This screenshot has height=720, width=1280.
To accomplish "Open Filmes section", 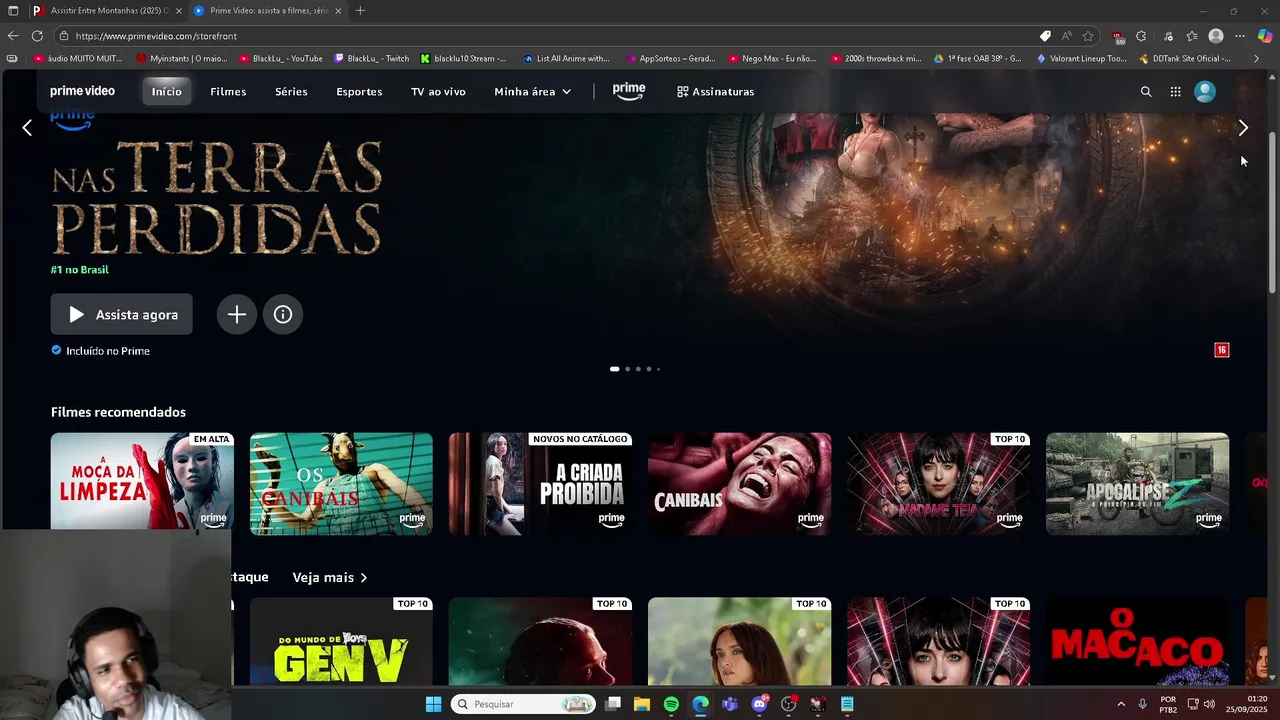I will [x=228, y=91].
